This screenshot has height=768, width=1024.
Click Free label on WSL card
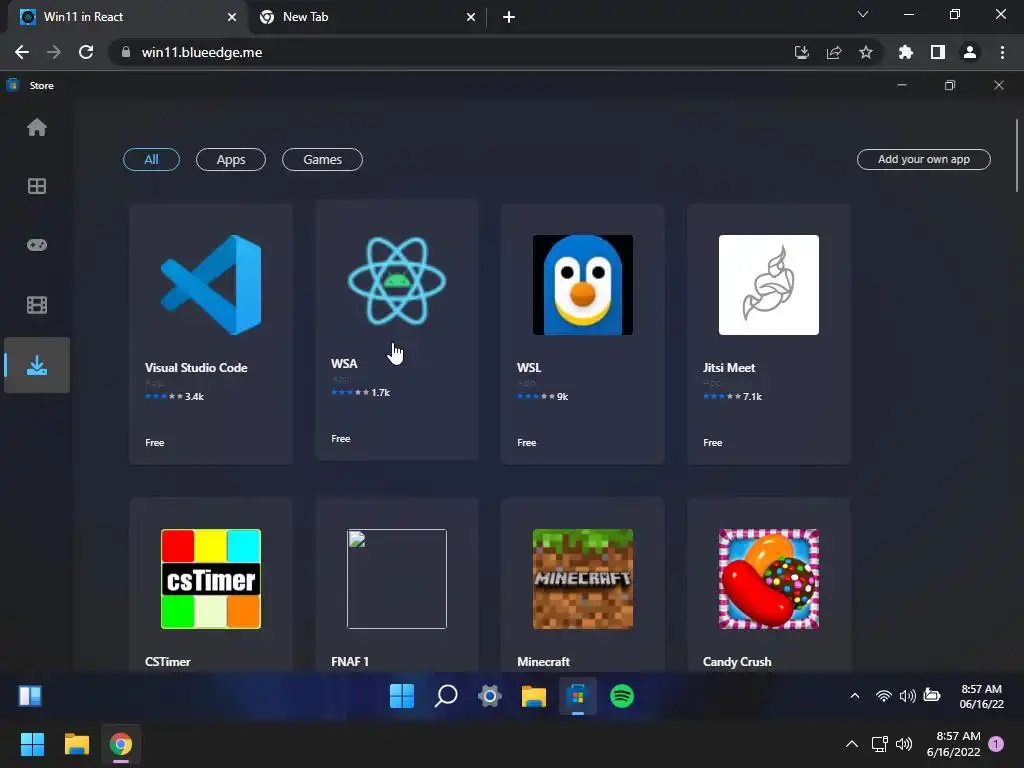(526, 443)
